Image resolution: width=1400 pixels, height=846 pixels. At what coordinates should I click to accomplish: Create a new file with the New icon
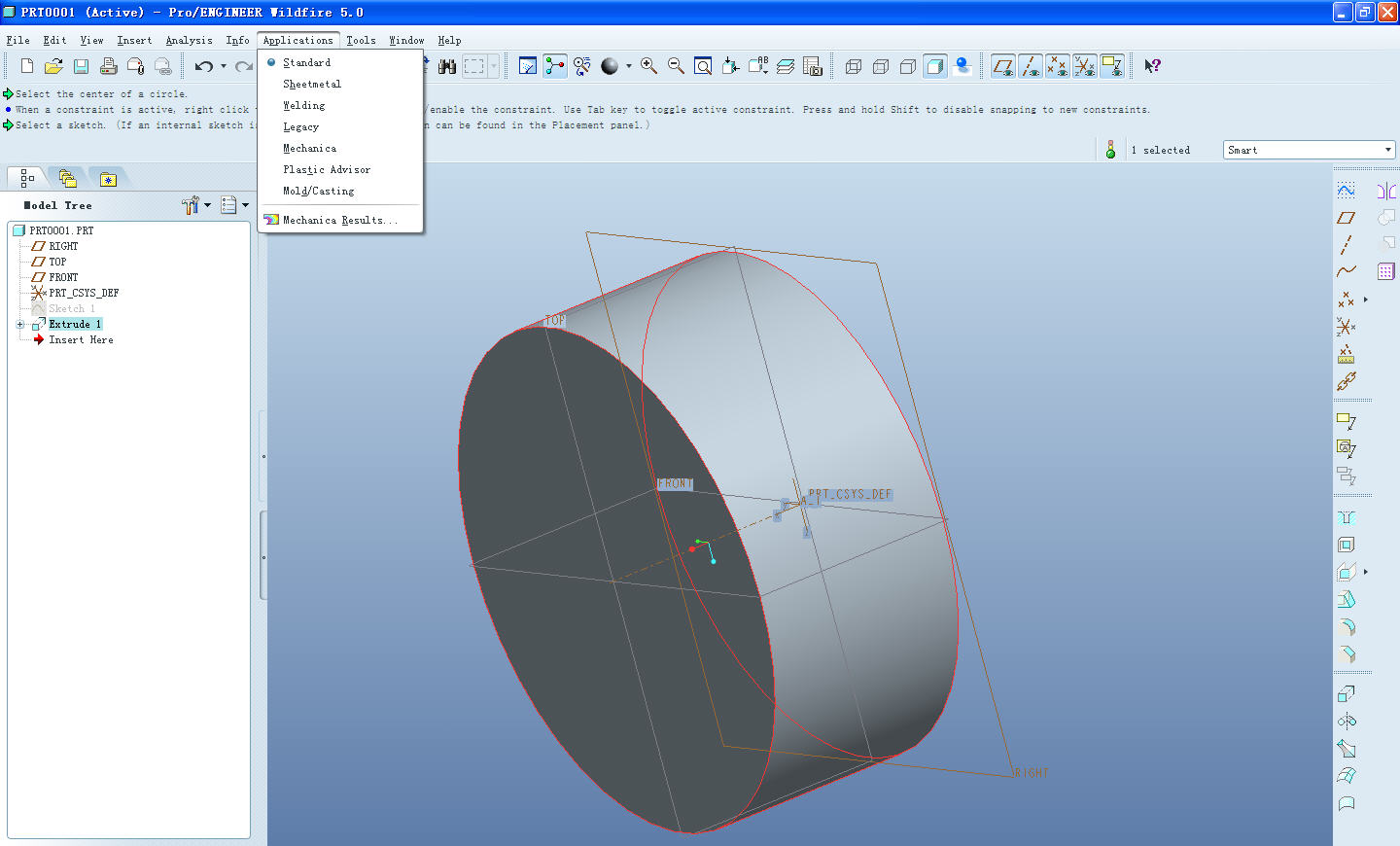tap(27, 66)
